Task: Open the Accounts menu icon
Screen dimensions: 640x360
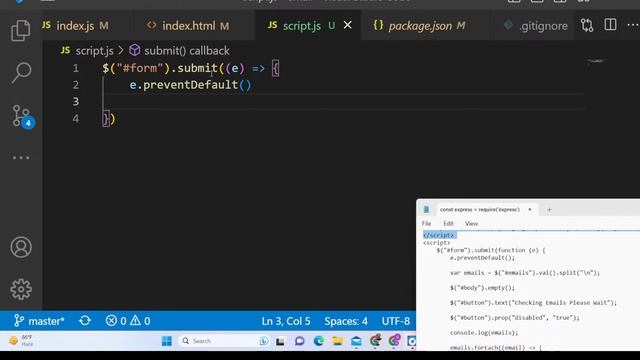Action: pyautogui.click(x=21, y=247)
